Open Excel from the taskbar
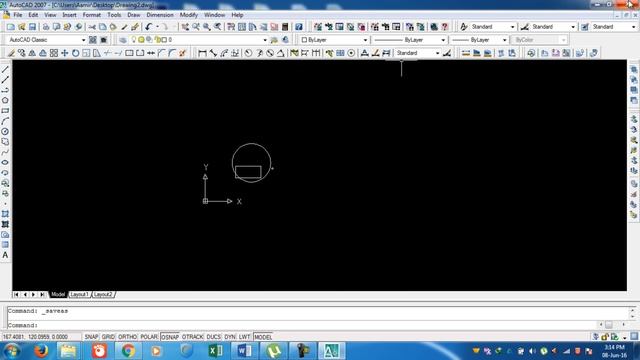Viewport: 640px width, 360px height. point(215,351)
